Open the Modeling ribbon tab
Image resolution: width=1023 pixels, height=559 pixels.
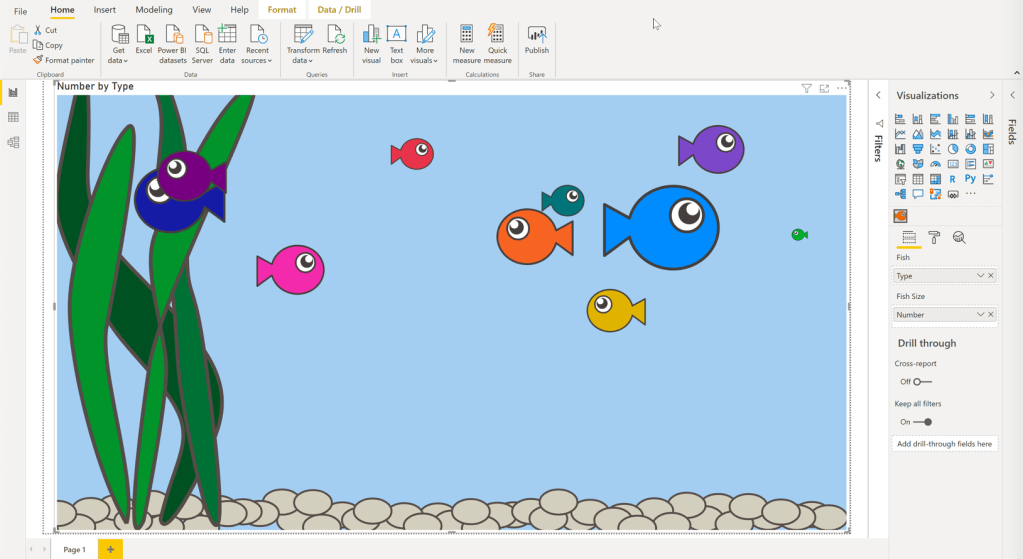(153, 10)
